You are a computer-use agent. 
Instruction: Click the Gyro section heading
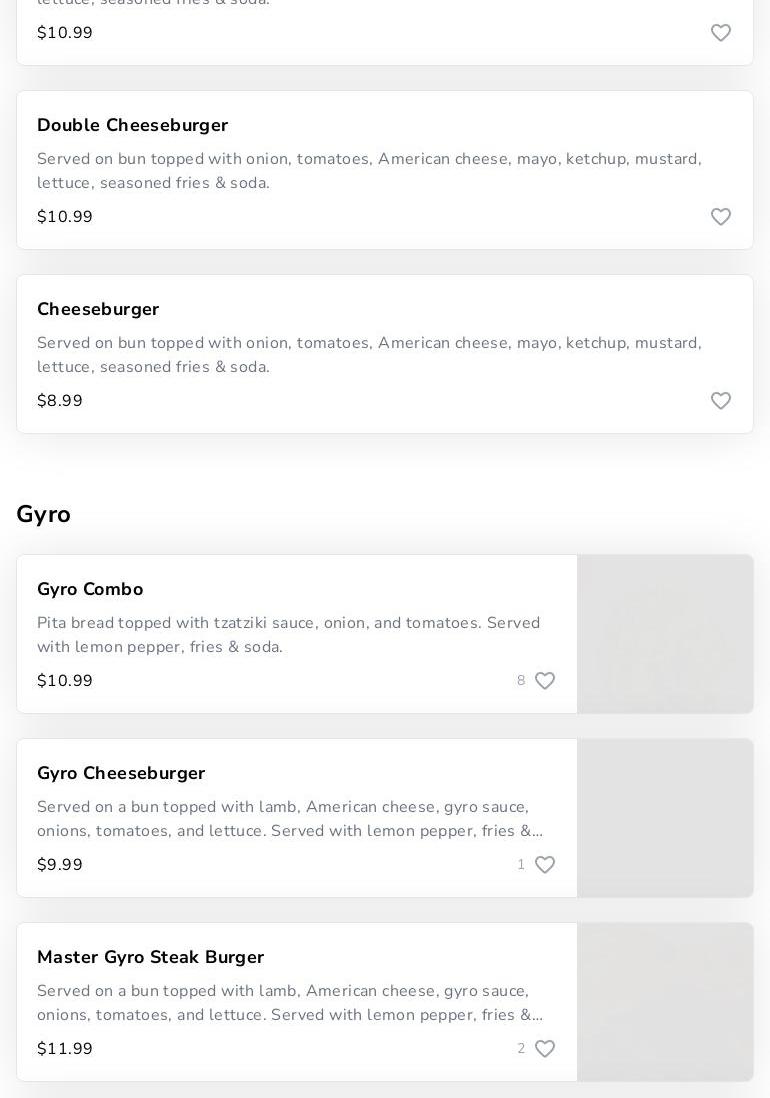click(x=44, y=514)
